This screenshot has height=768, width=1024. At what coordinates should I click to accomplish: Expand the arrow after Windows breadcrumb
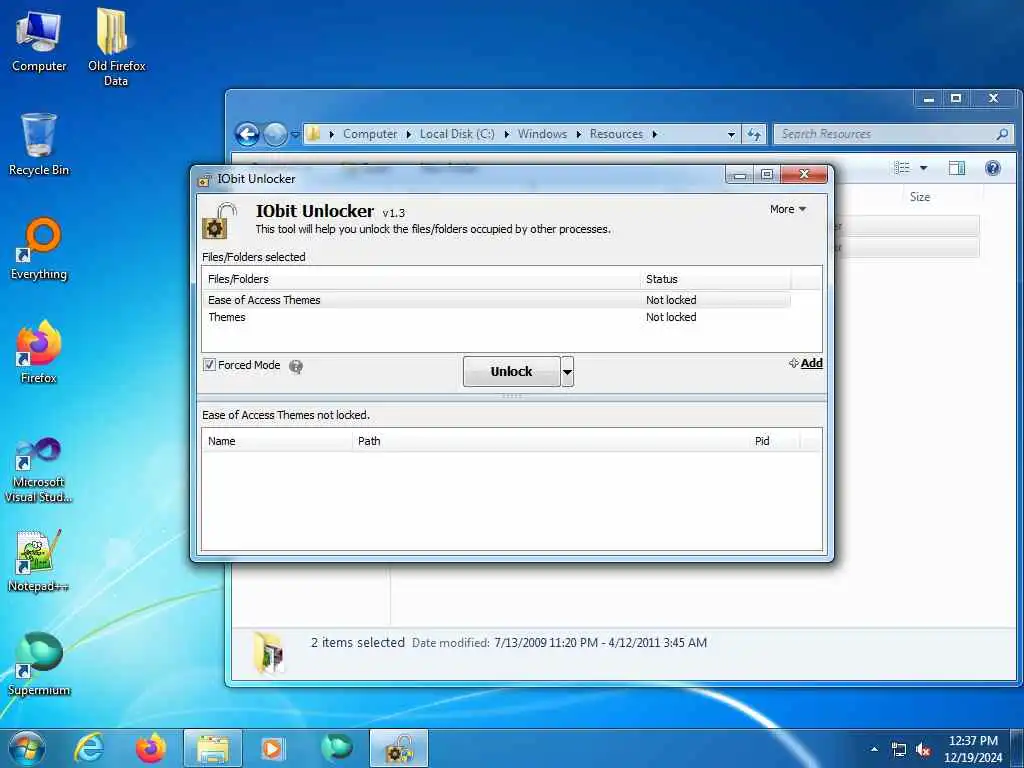(579, 135)
